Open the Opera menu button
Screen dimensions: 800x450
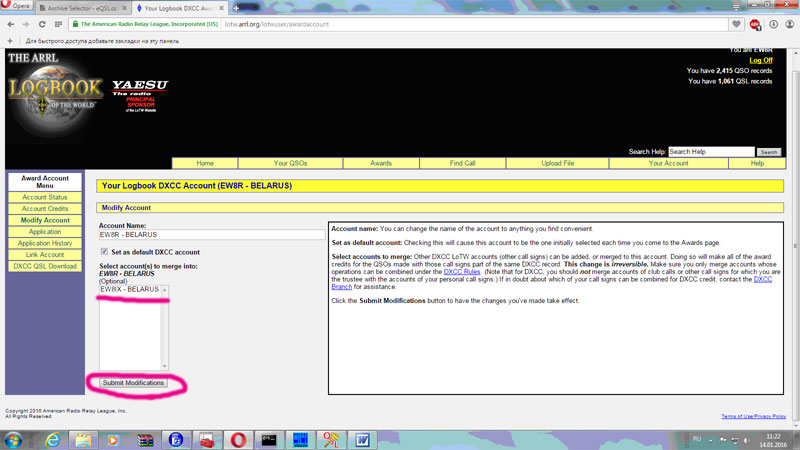(16, 7)
